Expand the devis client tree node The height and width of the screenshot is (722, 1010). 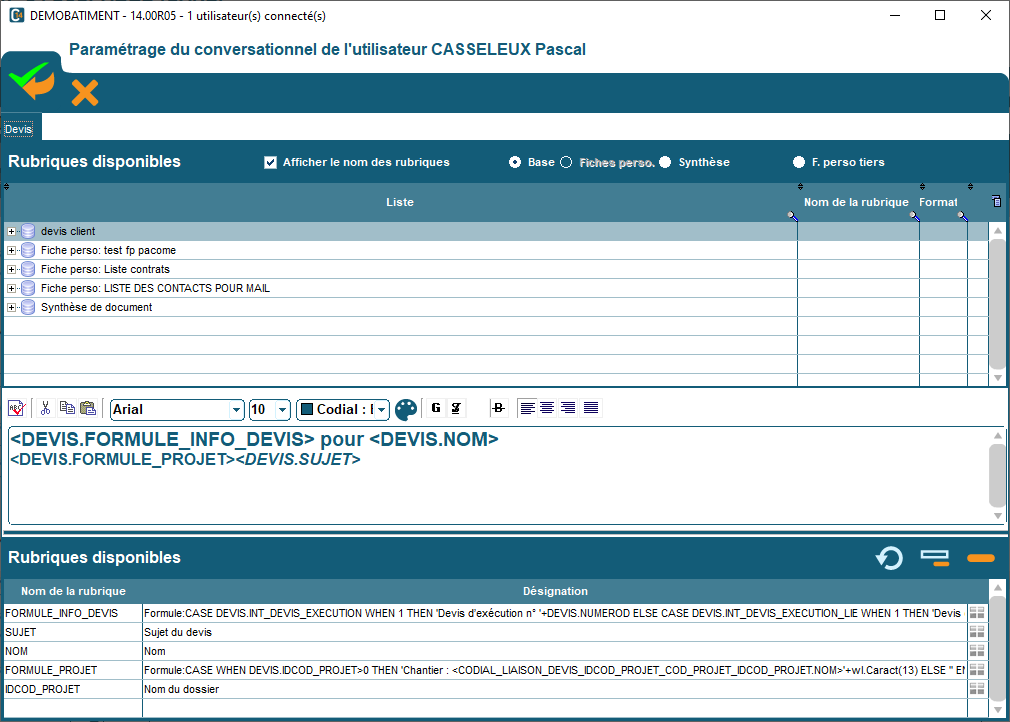point(12,231)
